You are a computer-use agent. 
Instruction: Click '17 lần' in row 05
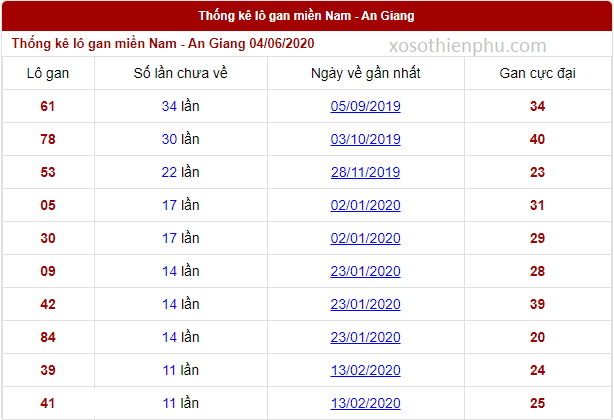pos(181,205)
